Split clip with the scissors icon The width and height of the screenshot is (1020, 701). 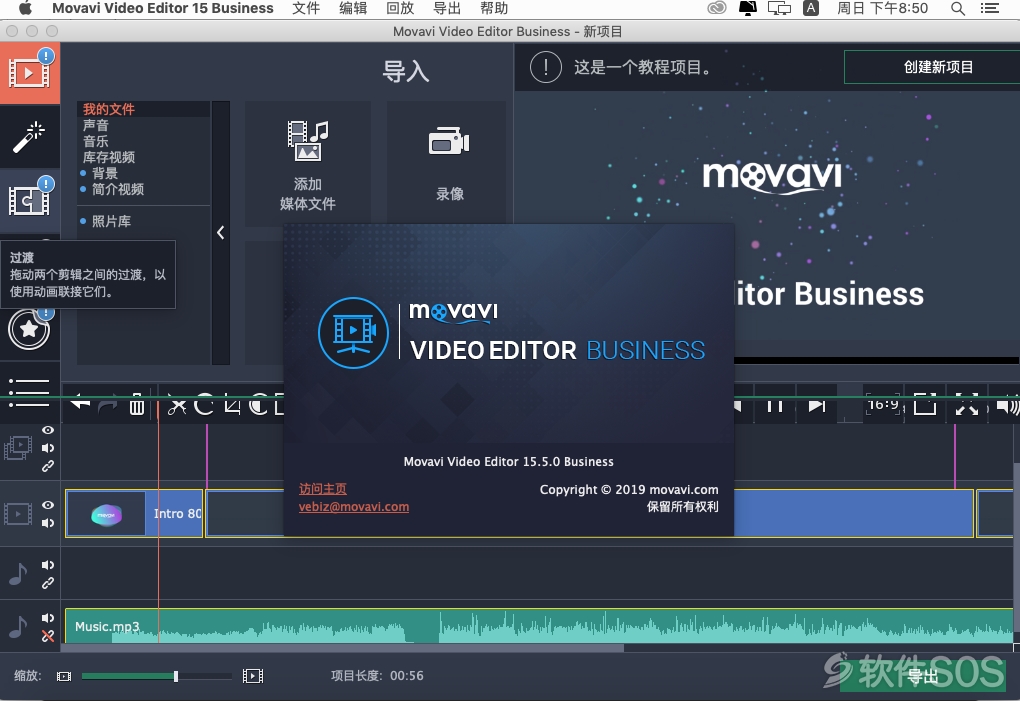coord(177,405)
